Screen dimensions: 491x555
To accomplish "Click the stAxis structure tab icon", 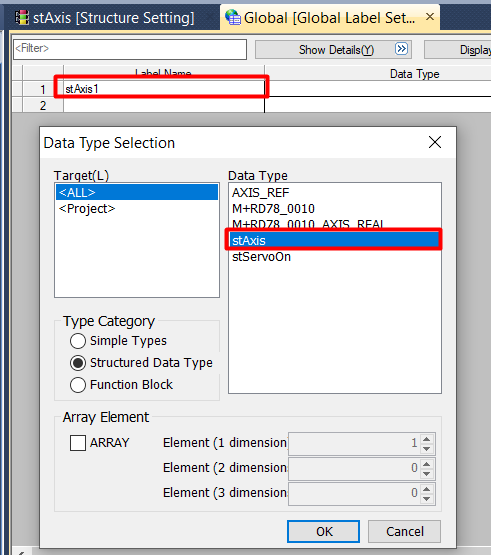I will (x=22, y=17).
